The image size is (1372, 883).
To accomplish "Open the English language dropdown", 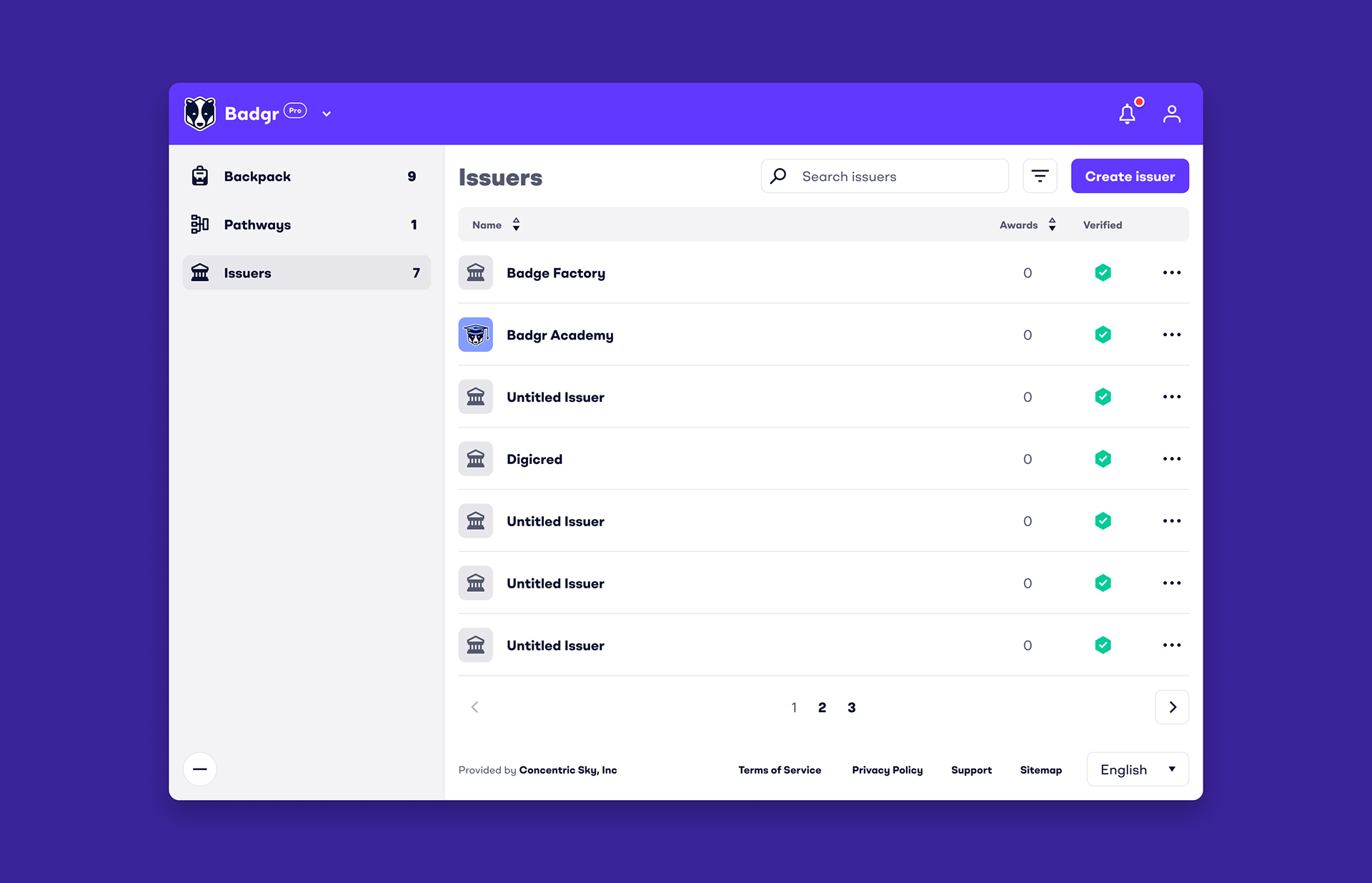I will pyautogui.click(x=1137, y=769).
